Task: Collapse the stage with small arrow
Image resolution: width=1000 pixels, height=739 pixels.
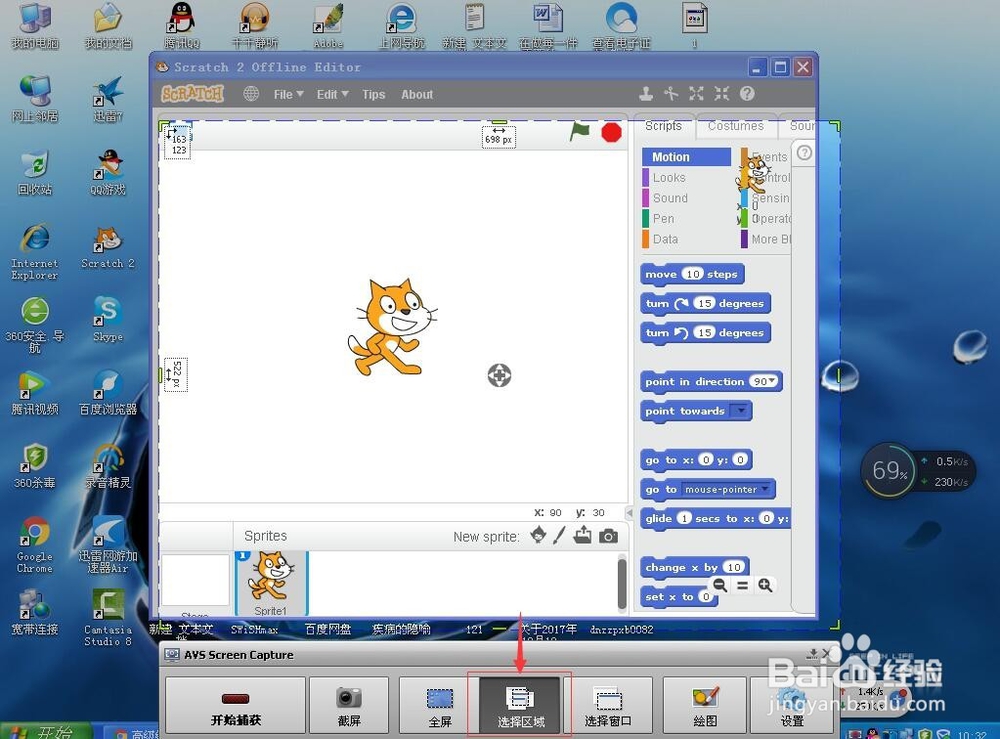Action: click(629, 513)
